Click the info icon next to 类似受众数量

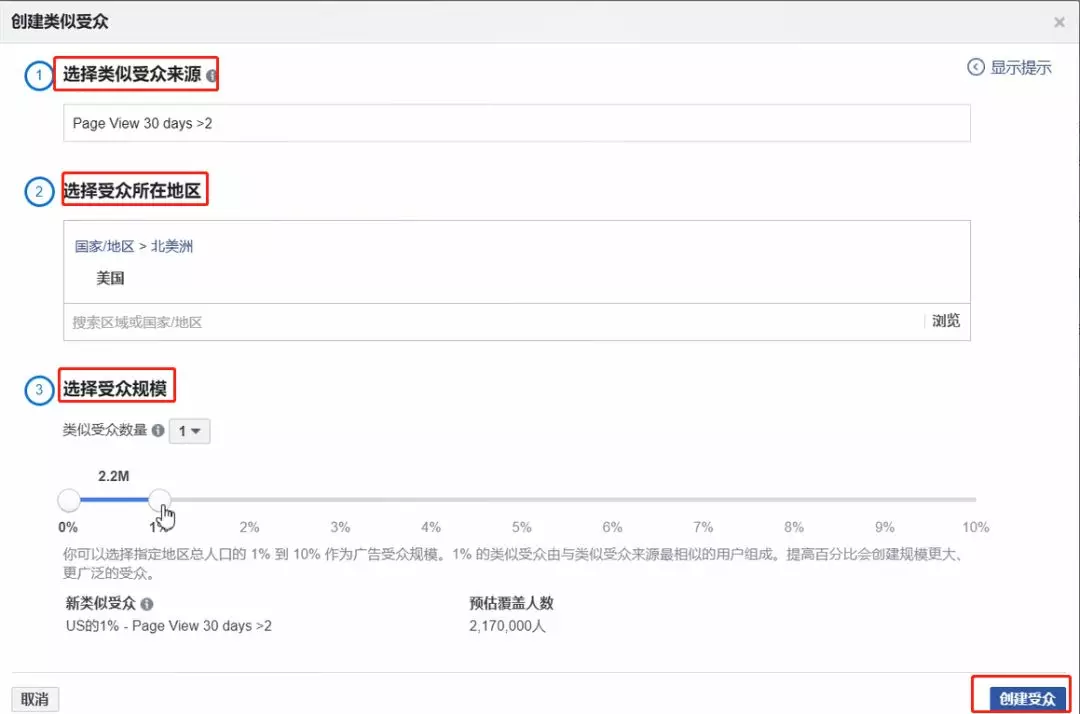[160, 430]
